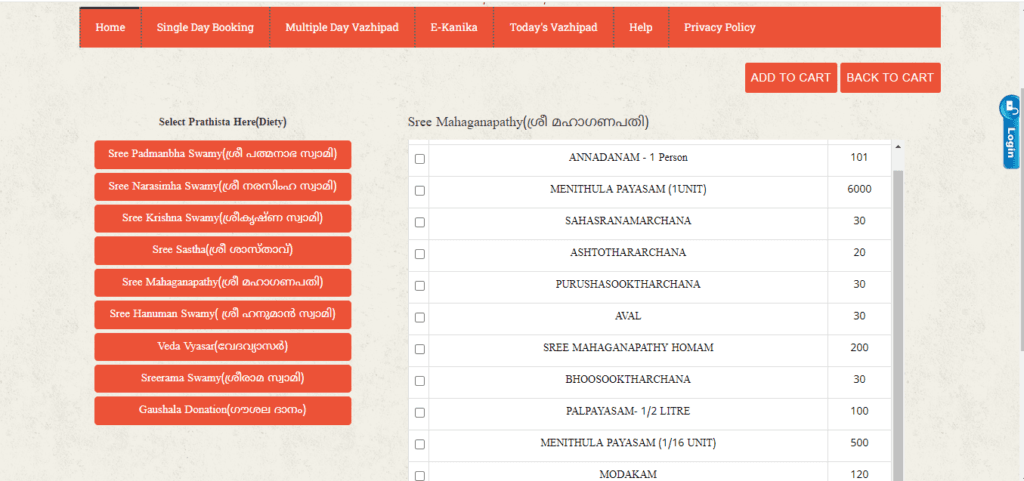Check the SAHASRANAMARCHANA offering box
The image size is (1024, 481).
pyautogui.click(x=420, y=222)
